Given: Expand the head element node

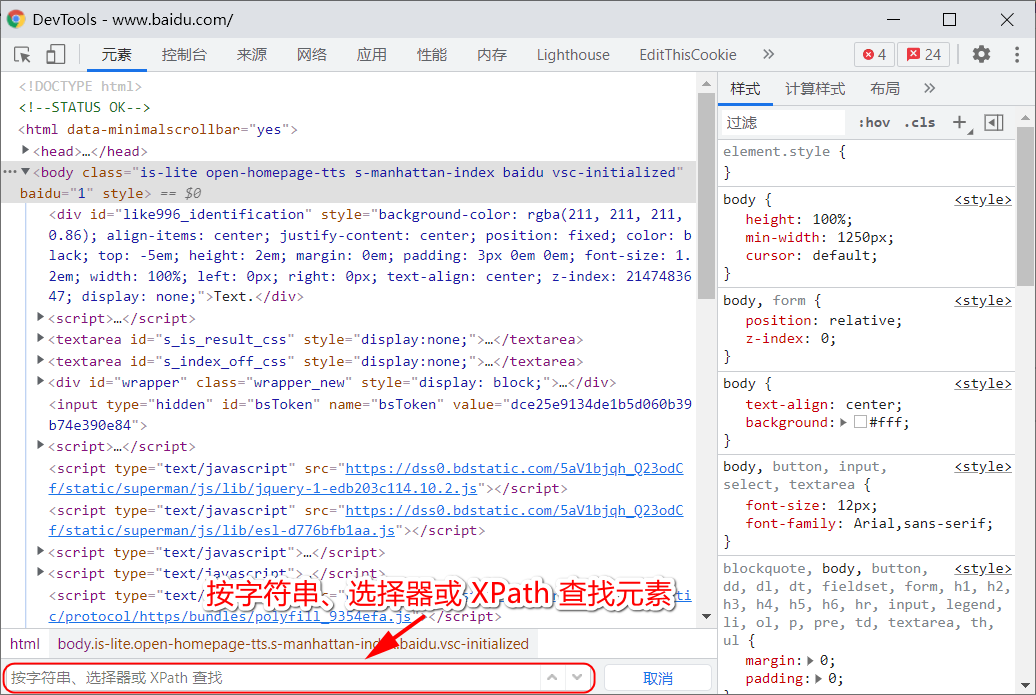Looking at the screenshot, I should pyautogui.click(x=25, y=150).
